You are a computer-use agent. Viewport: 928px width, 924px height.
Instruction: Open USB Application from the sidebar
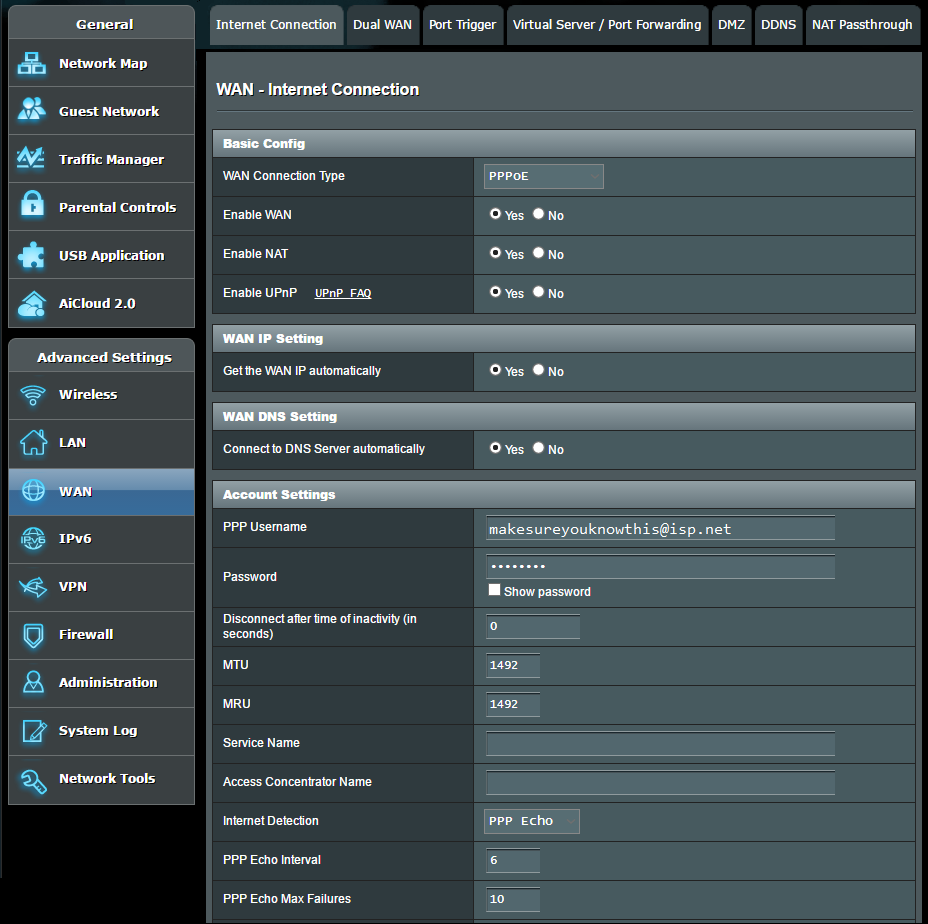[101, 255]
